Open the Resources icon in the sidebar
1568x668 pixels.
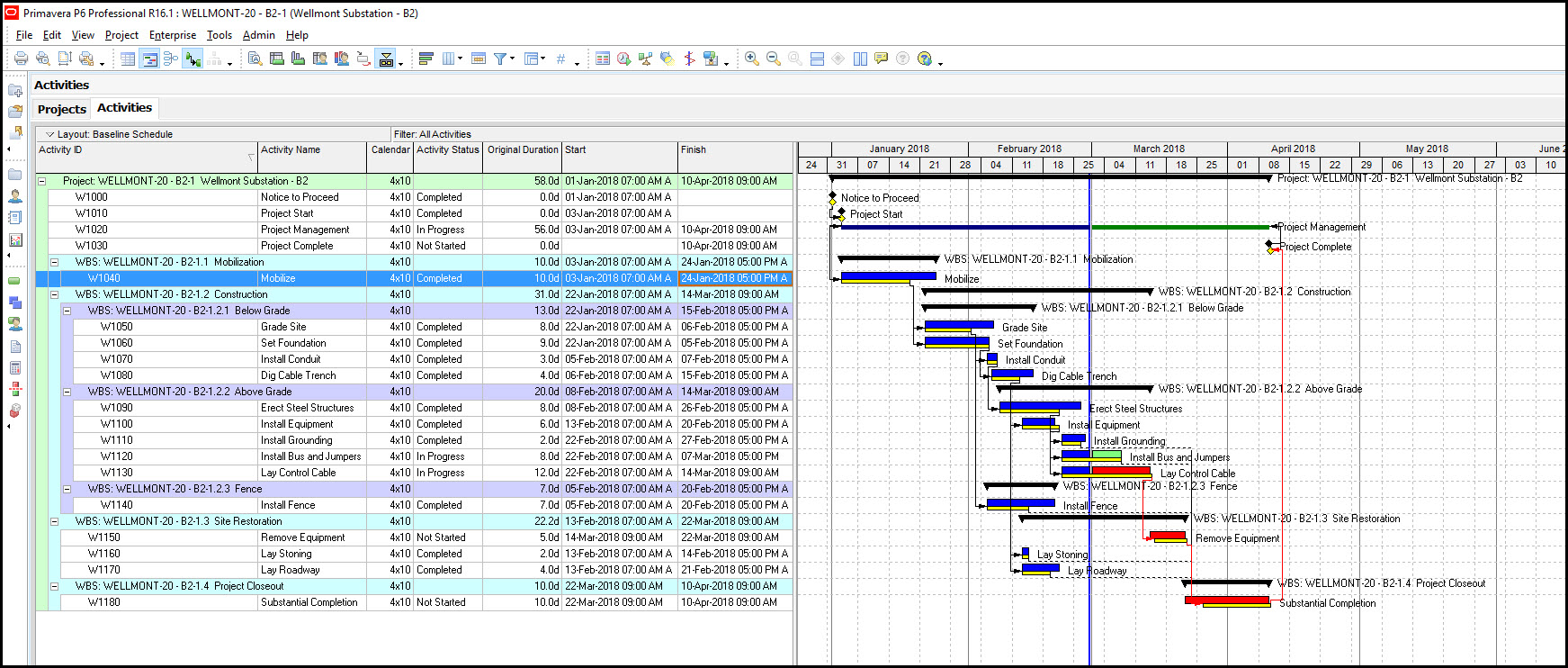click(14, 195)
